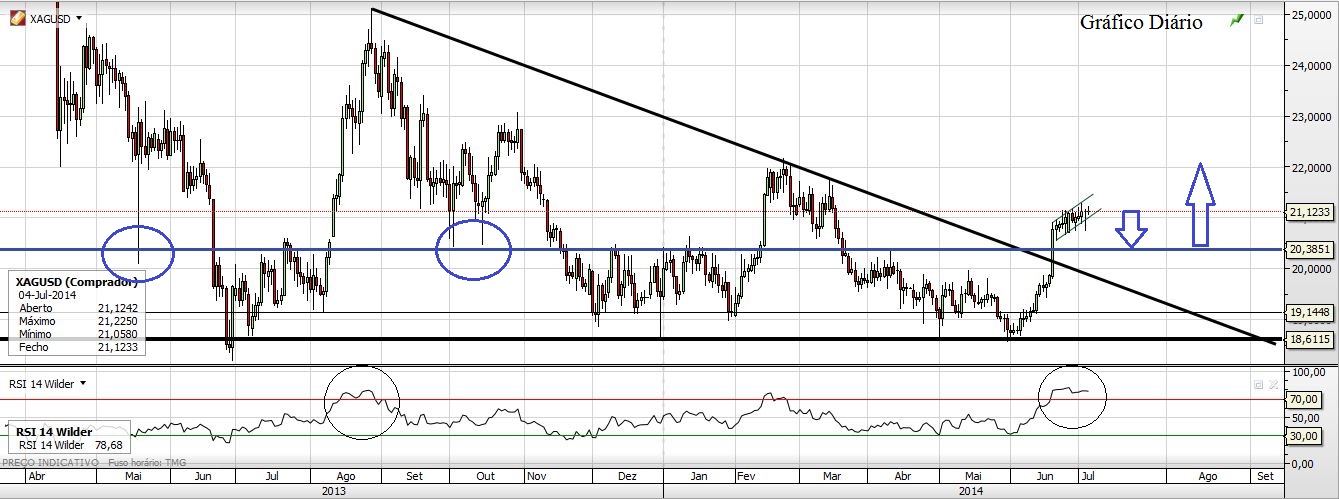Open the RSI 14 Wilder dropdown menu
Screen dimensions: 1339x499
tap(83, 383)
